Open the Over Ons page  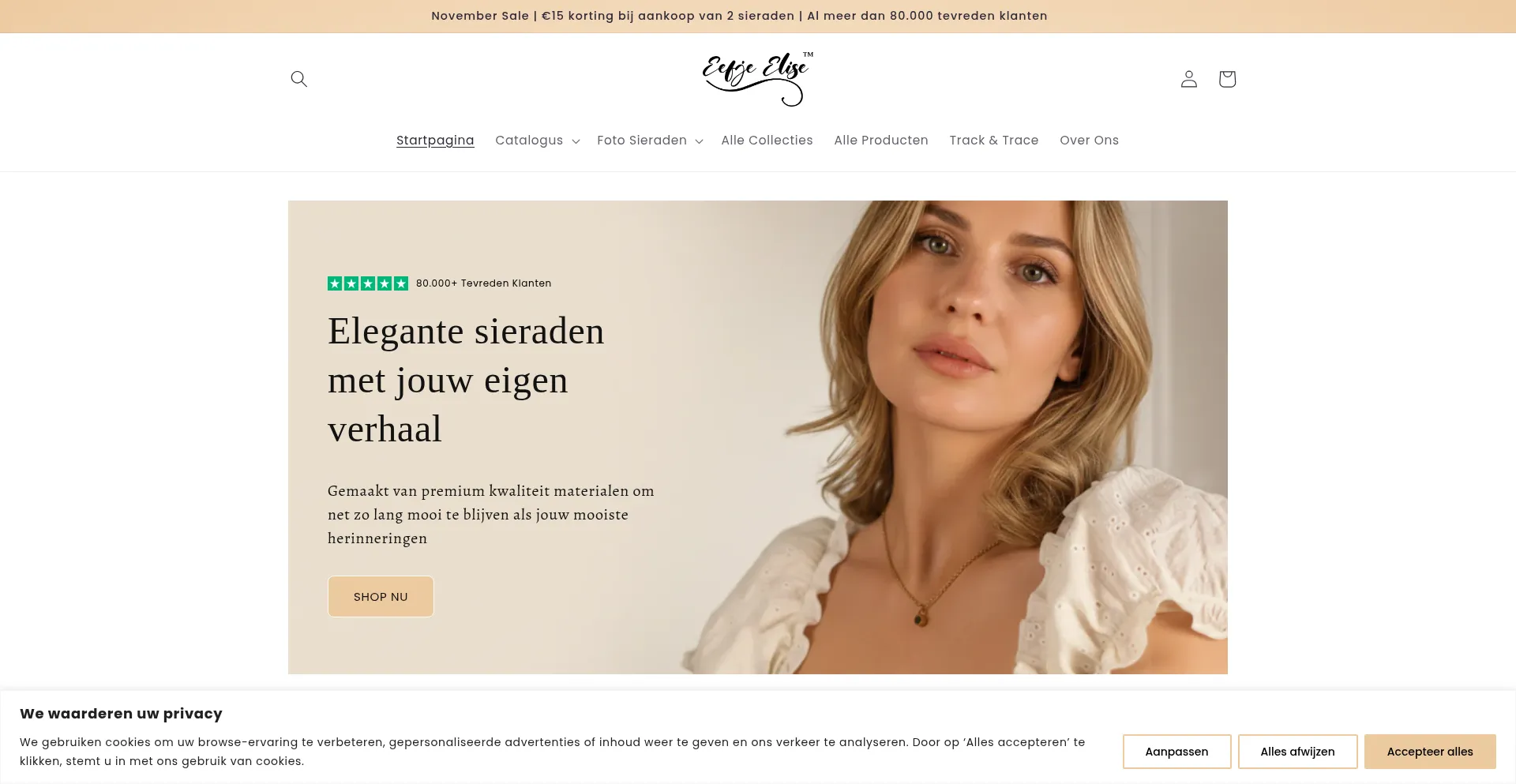(1089, 141)
